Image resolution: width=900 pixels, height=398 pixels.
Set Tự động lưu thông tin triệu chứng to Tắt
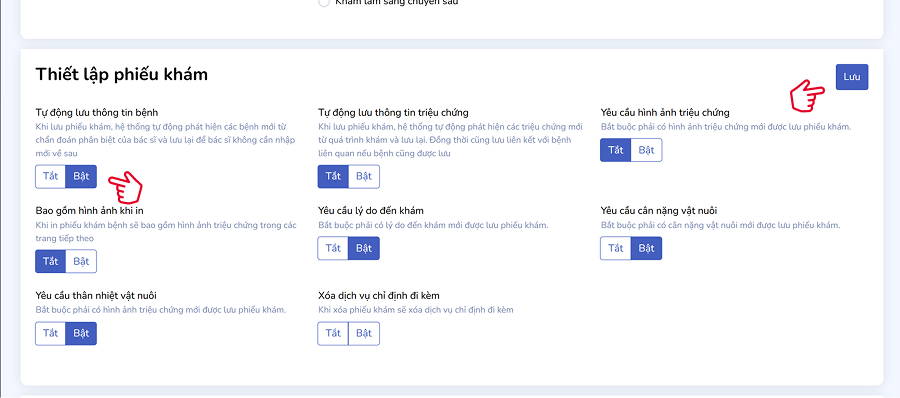coord(333,176)
